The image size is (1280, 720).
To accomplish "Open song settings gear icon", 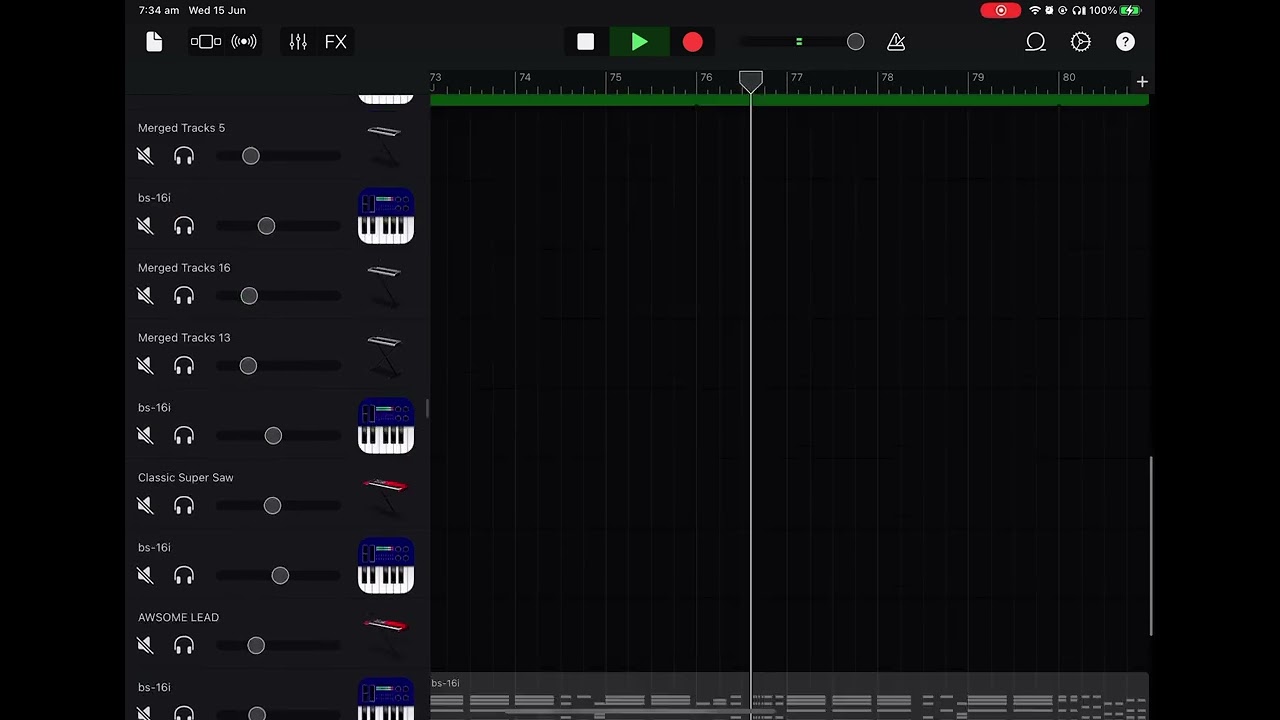I will click(x=1081, y=42).
